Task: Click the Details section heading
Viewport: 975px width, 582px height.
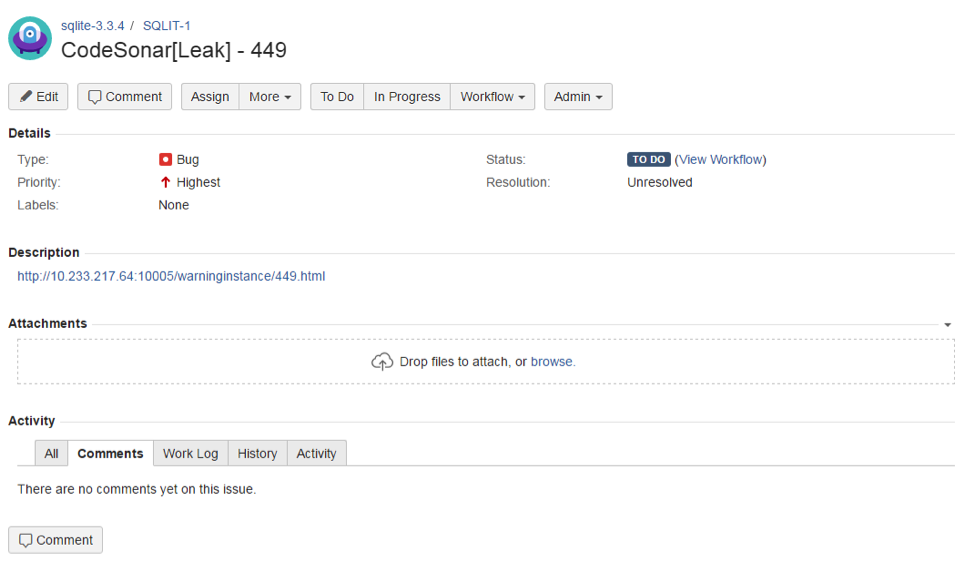Action: pos(29,133)
